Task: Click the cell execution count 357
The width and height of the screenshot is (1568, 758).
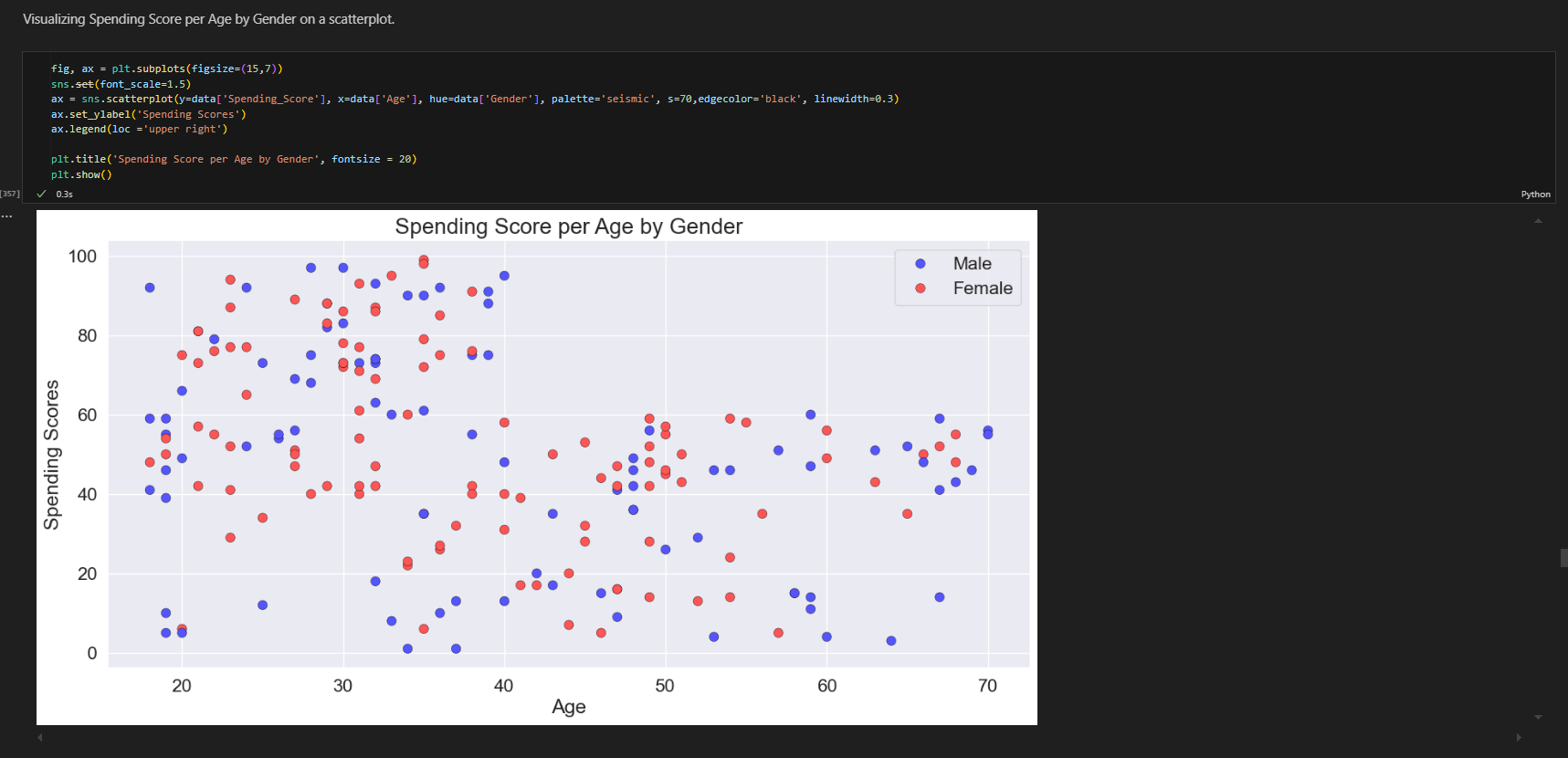Action: [10, 194]
